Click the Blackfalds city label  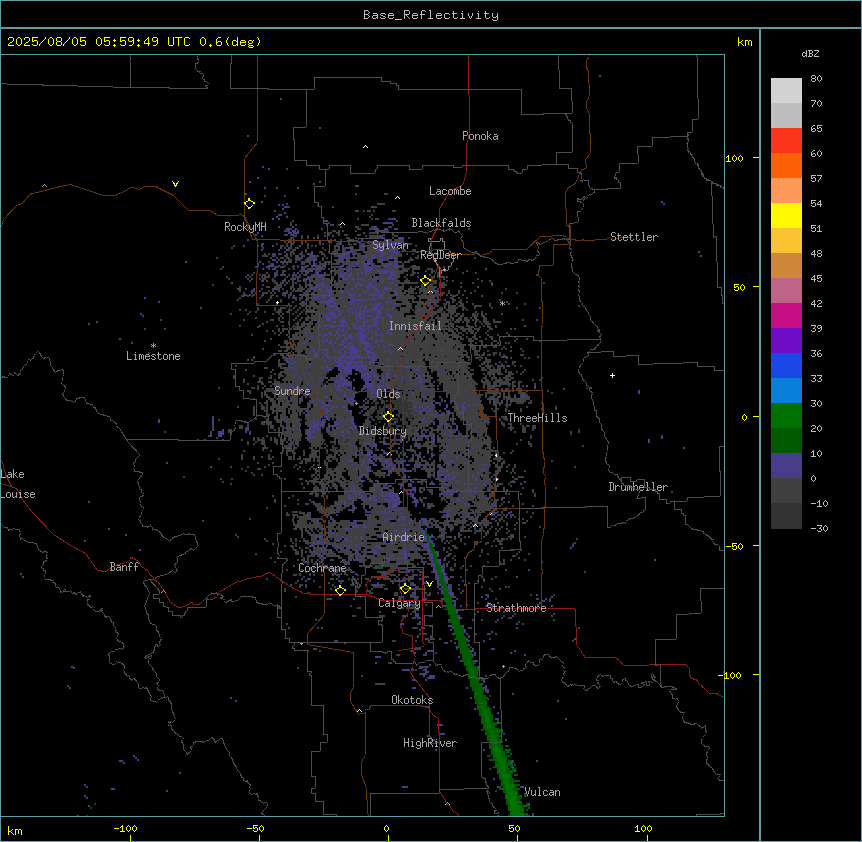point(441,223)
